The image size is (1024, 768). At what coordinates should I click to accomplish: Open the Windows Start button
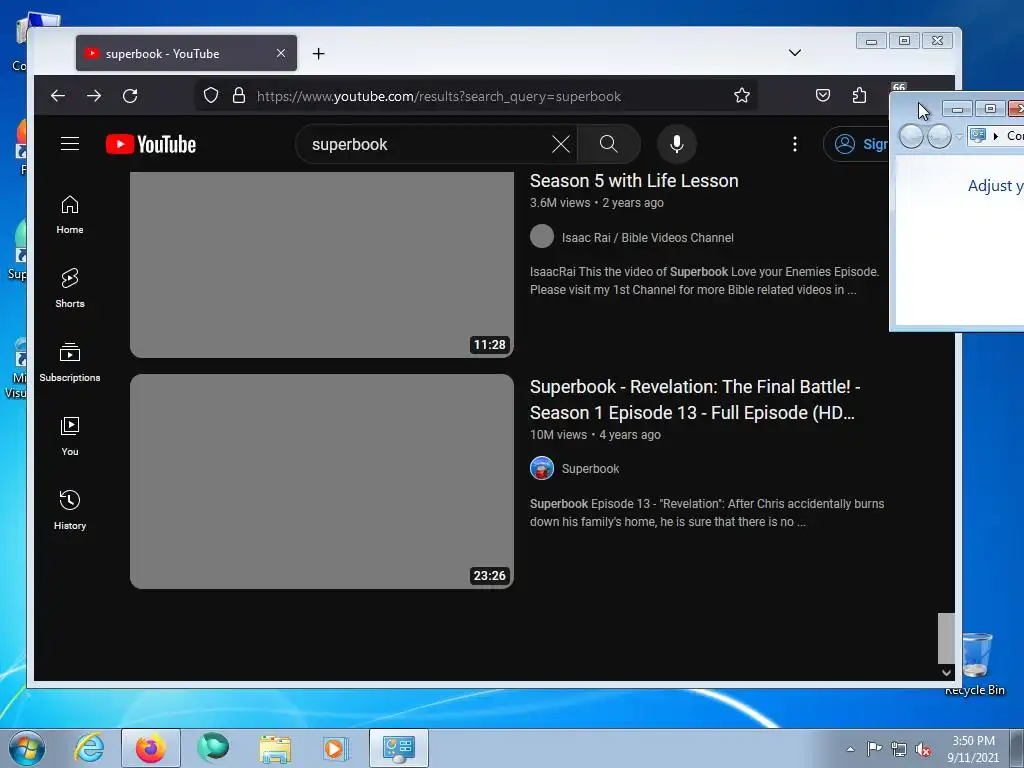[27, 748]
